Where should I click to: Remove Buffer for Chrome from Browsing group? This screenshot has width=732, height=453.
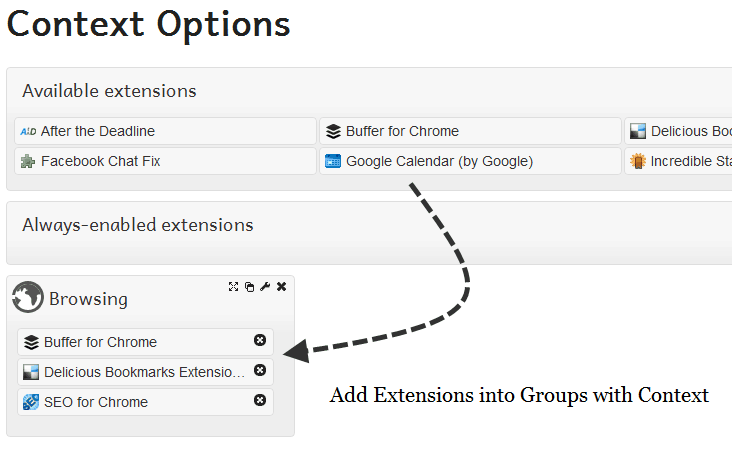pos(260,341)
